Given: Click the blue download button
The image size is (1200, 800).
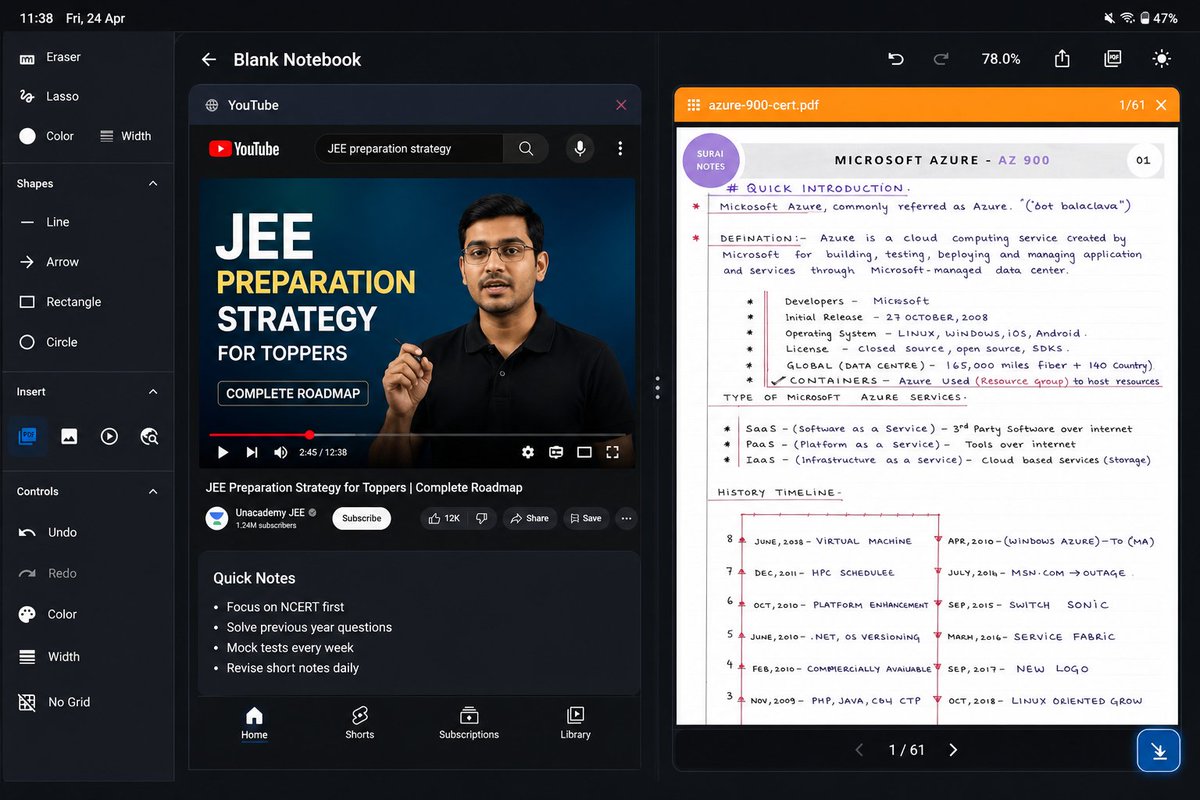Looking at the screenshot, I should pos(1159,751).
